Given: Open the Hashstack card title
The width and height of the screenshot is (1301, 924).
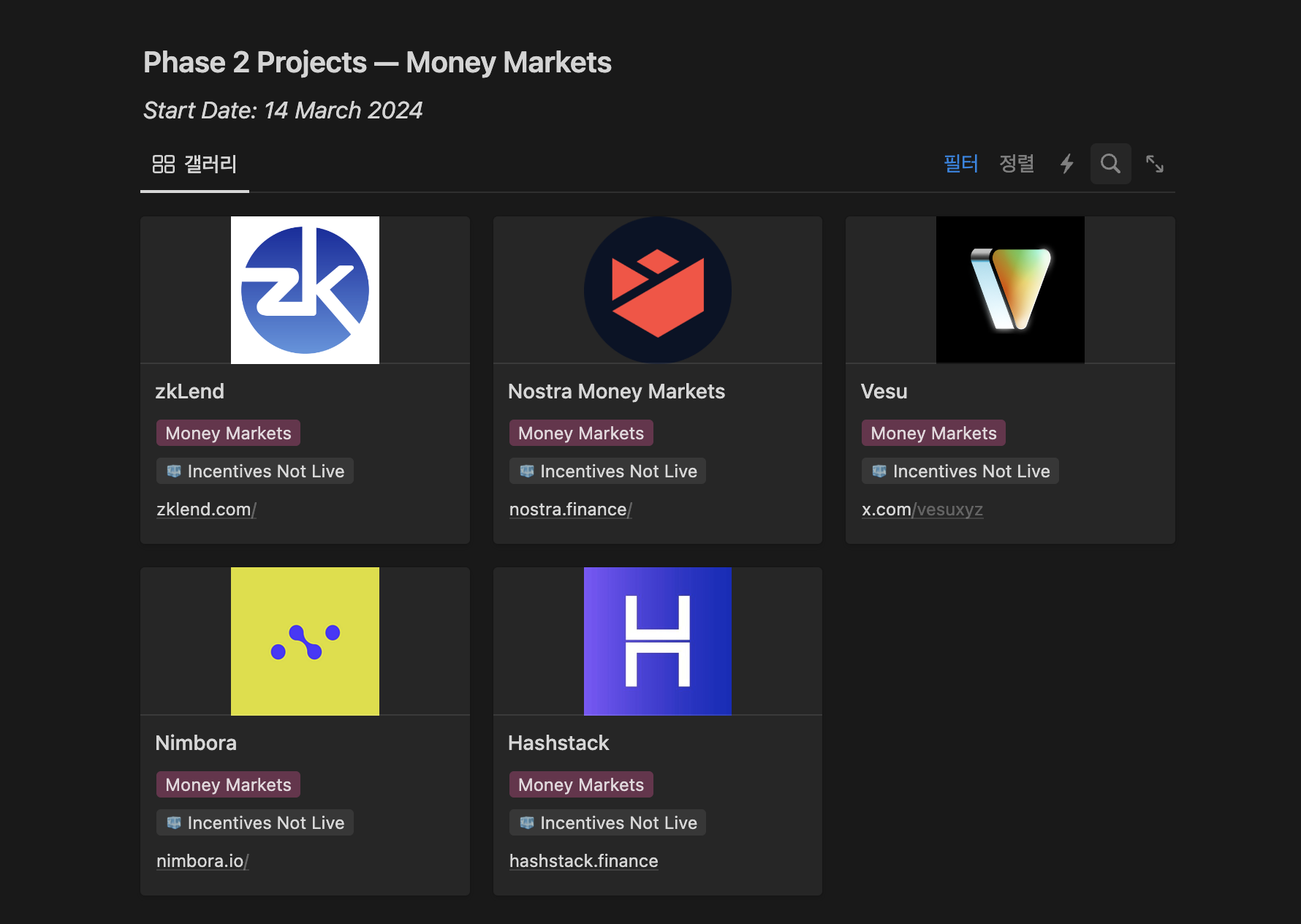Looking at the screenshot, I should (x=558, y=743).
